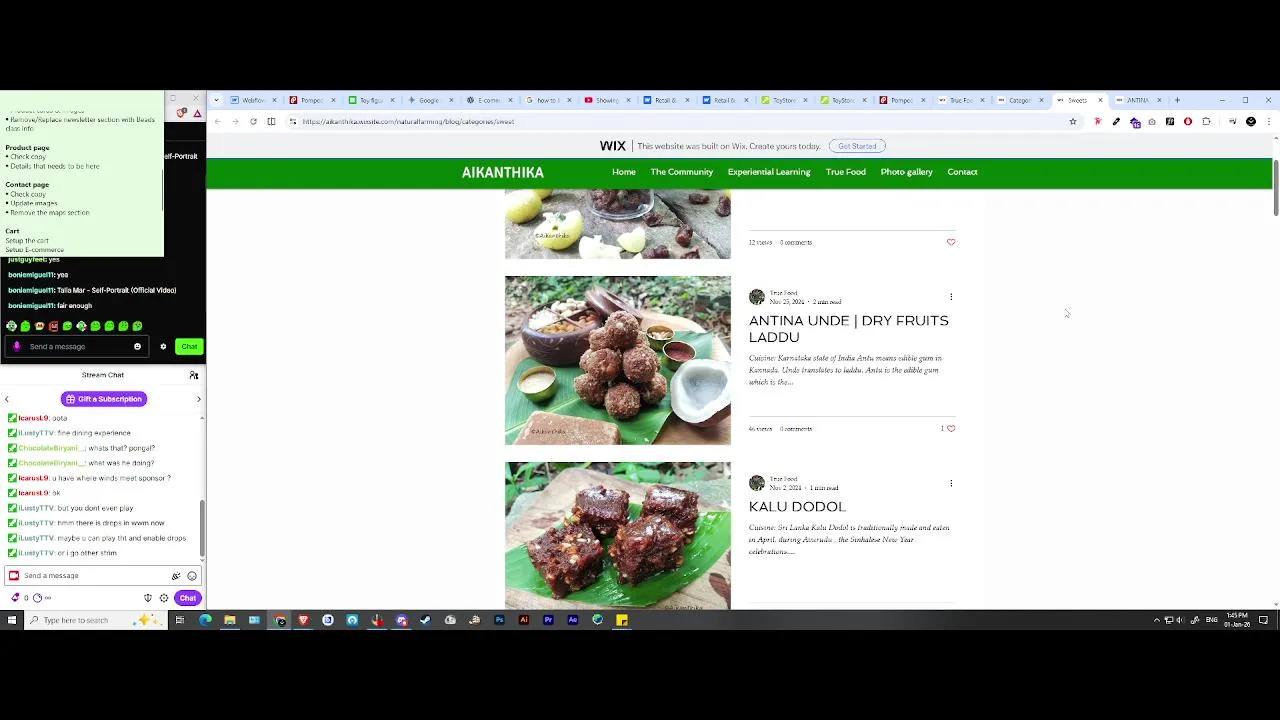
Task: Open Windows Start menu
Action: point(12,620)
